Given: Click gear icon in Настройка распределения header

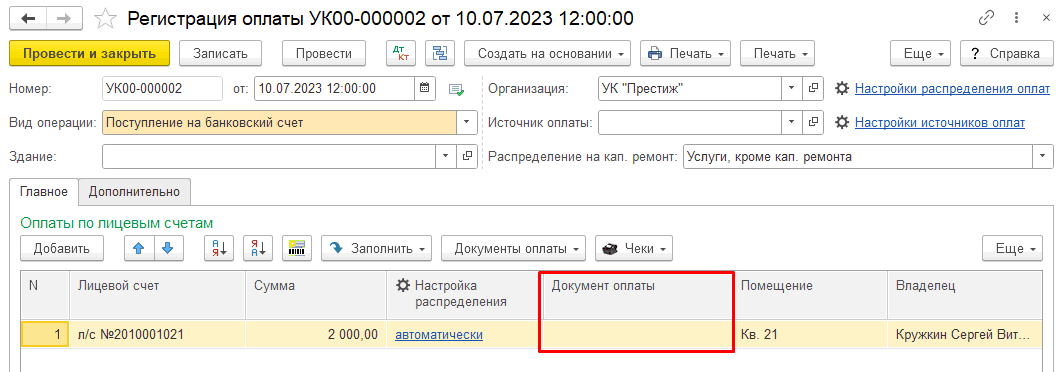Looking at the screenshot, I should [402, 286].
